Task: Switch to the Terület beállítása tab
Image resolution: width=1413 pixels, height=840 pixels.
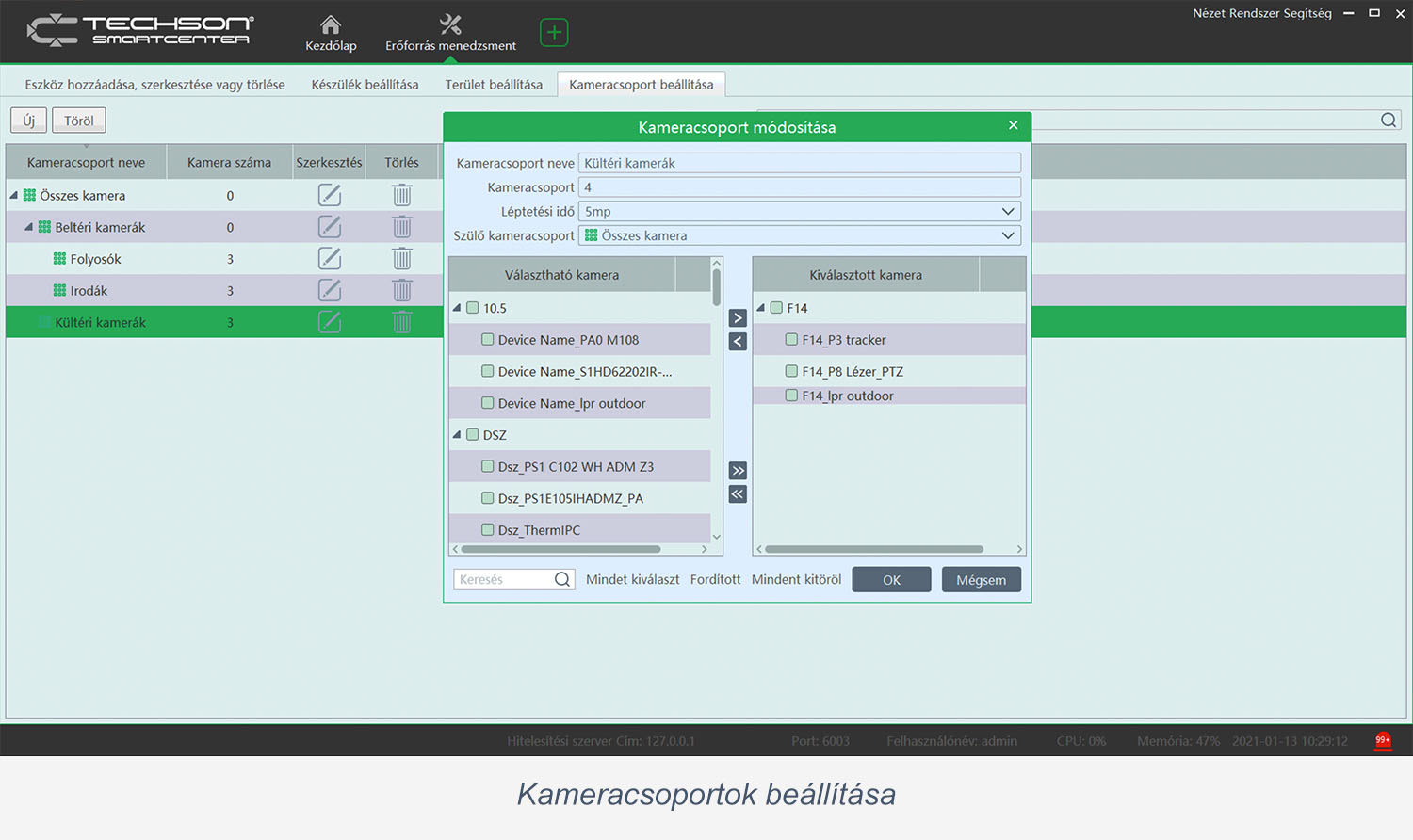Action: [x=494, y=85]
